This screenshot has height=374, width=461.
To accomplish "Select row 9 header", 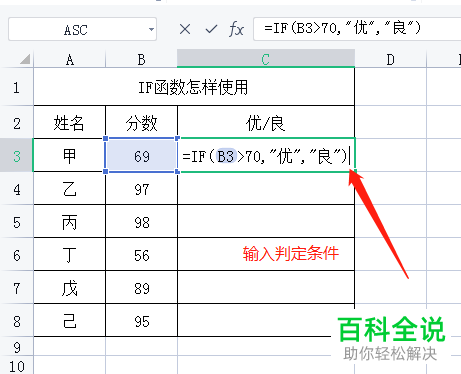I will (17, 347).
